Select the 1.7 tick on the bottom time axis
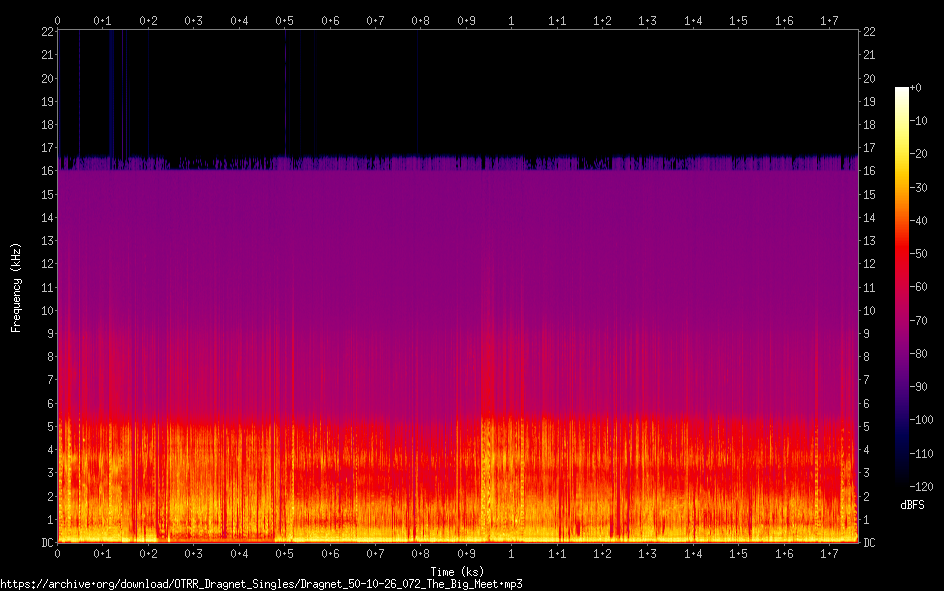 coord(830,553)
